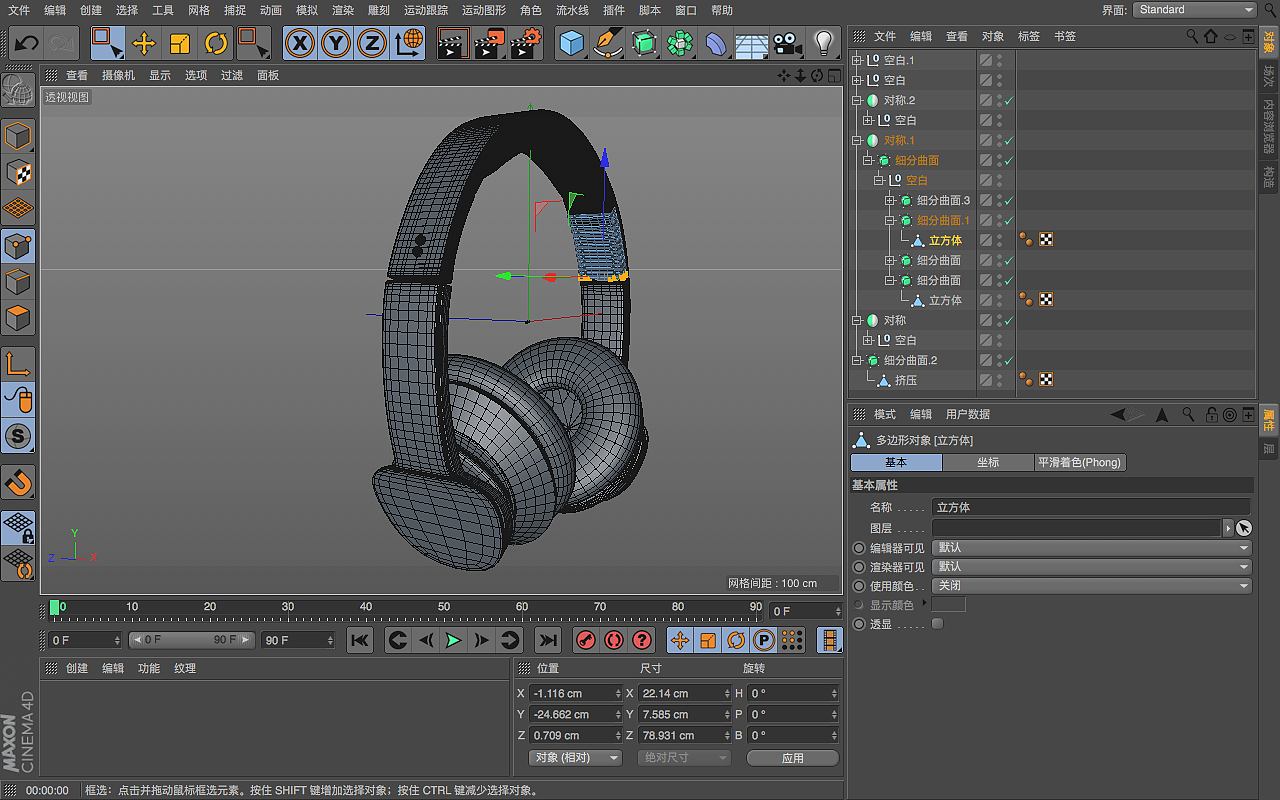Open the 使用颜色 dropdown

pos(1091,586)
